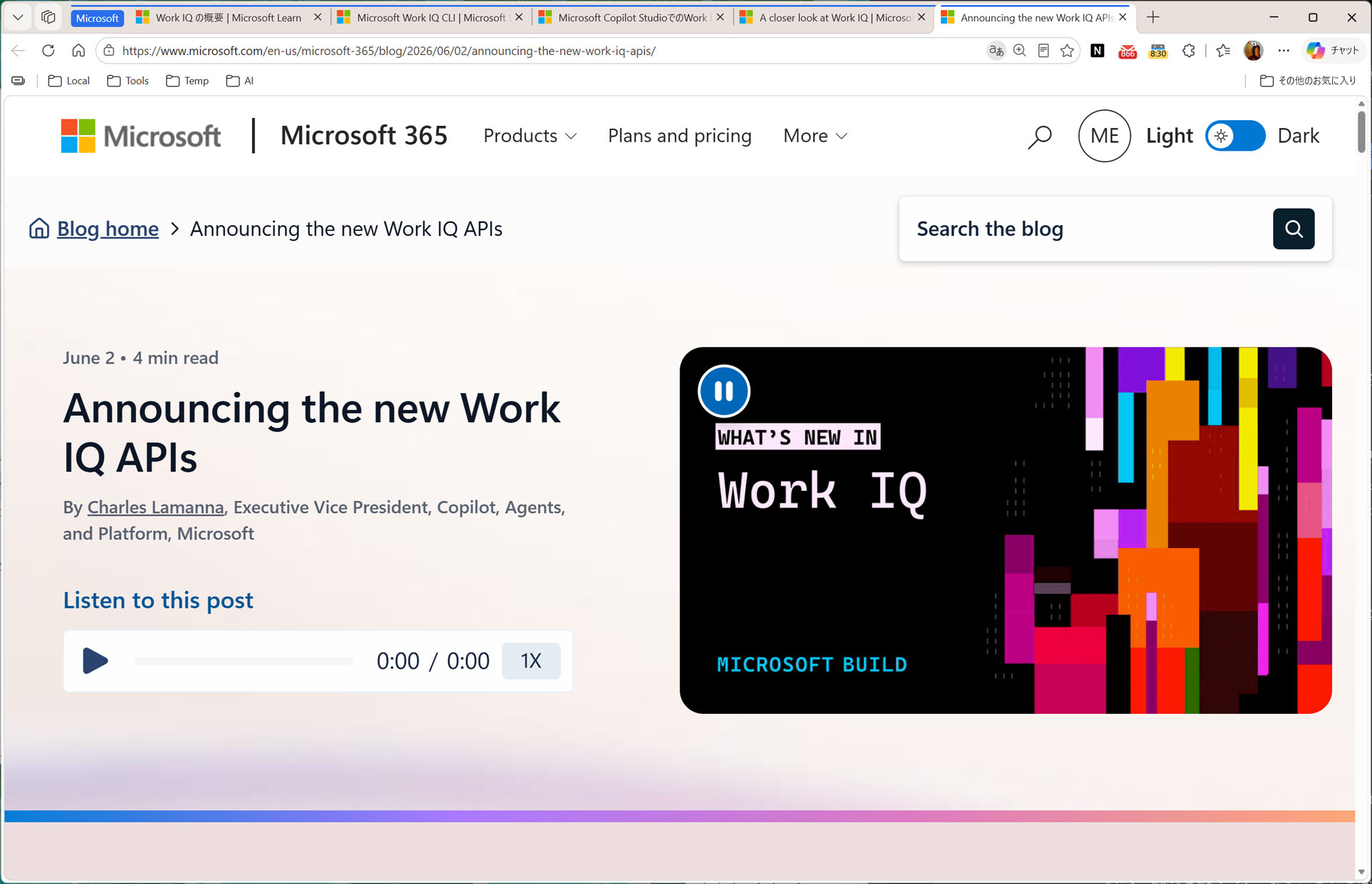1372x884 pixels.
Task: Open the Temp bookmarks folder
Action: pos(187,81)
